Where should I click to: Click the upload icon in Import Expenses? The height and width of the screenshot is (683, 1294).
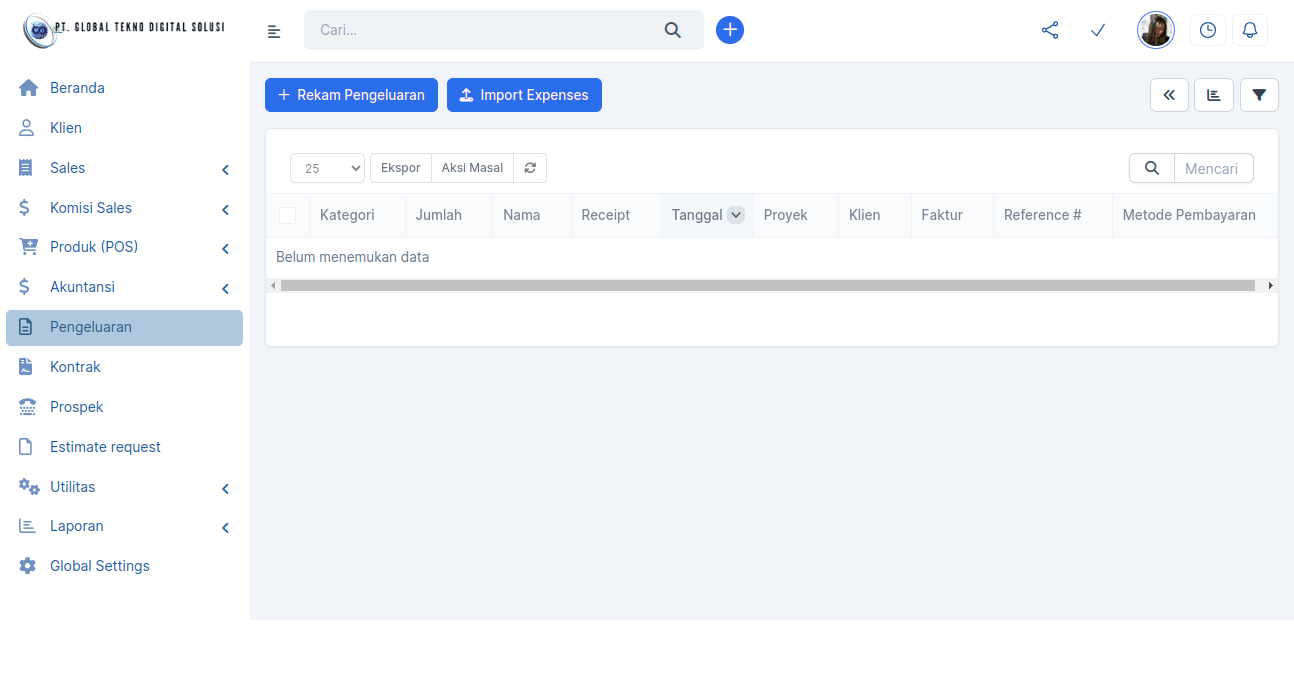click(x=466, y=95)
